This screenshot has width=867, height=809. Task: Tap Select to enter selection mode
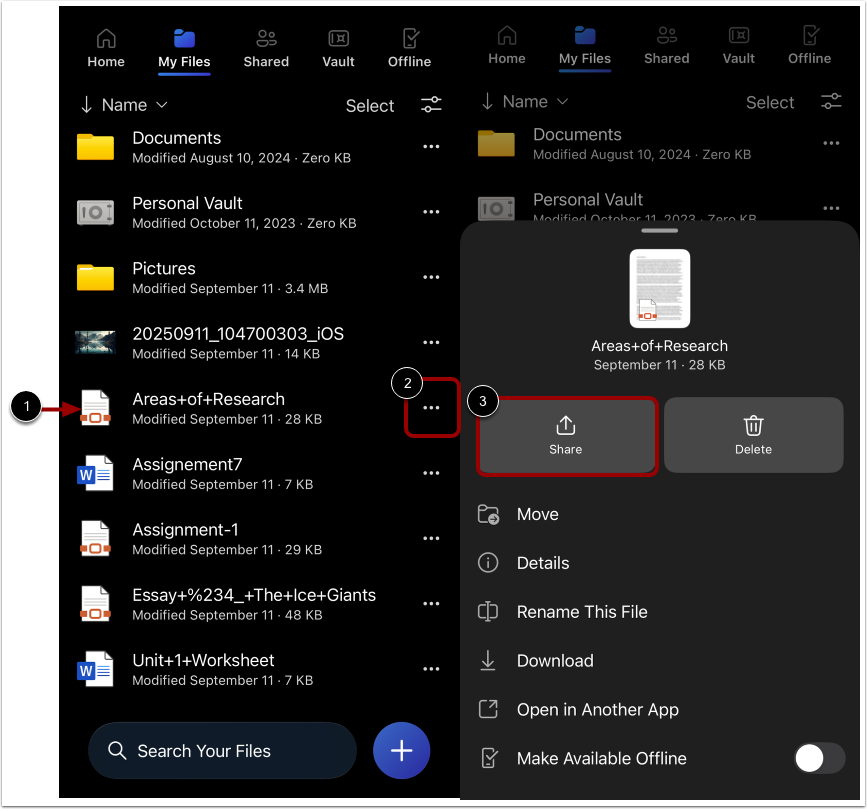[369, 105]
